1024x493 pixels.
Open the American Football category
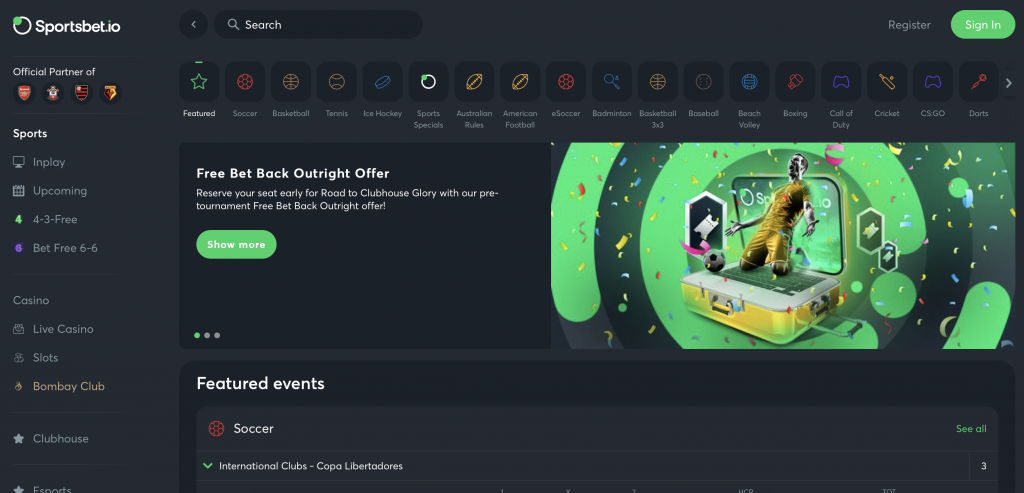(x=520, y=82)
